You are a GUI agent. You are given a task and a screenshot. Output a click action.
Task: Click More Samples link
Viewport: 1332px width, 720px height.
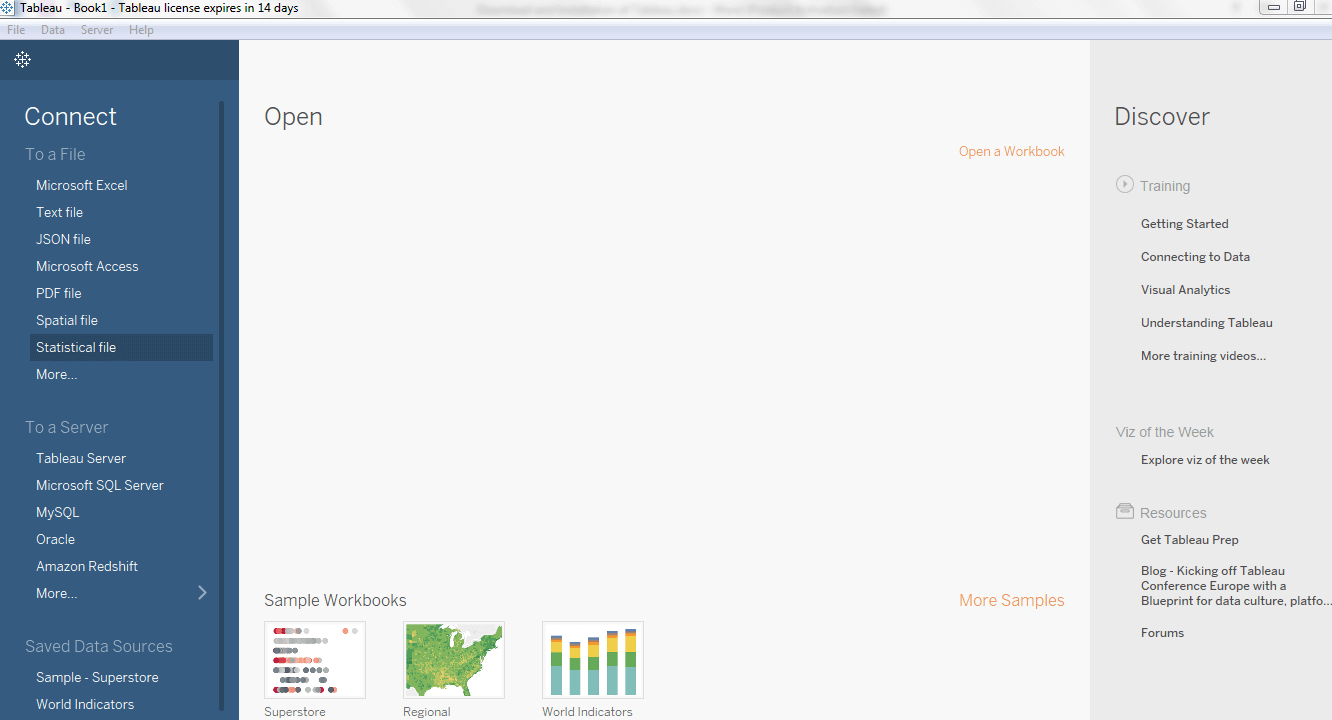pos(1011,600)
